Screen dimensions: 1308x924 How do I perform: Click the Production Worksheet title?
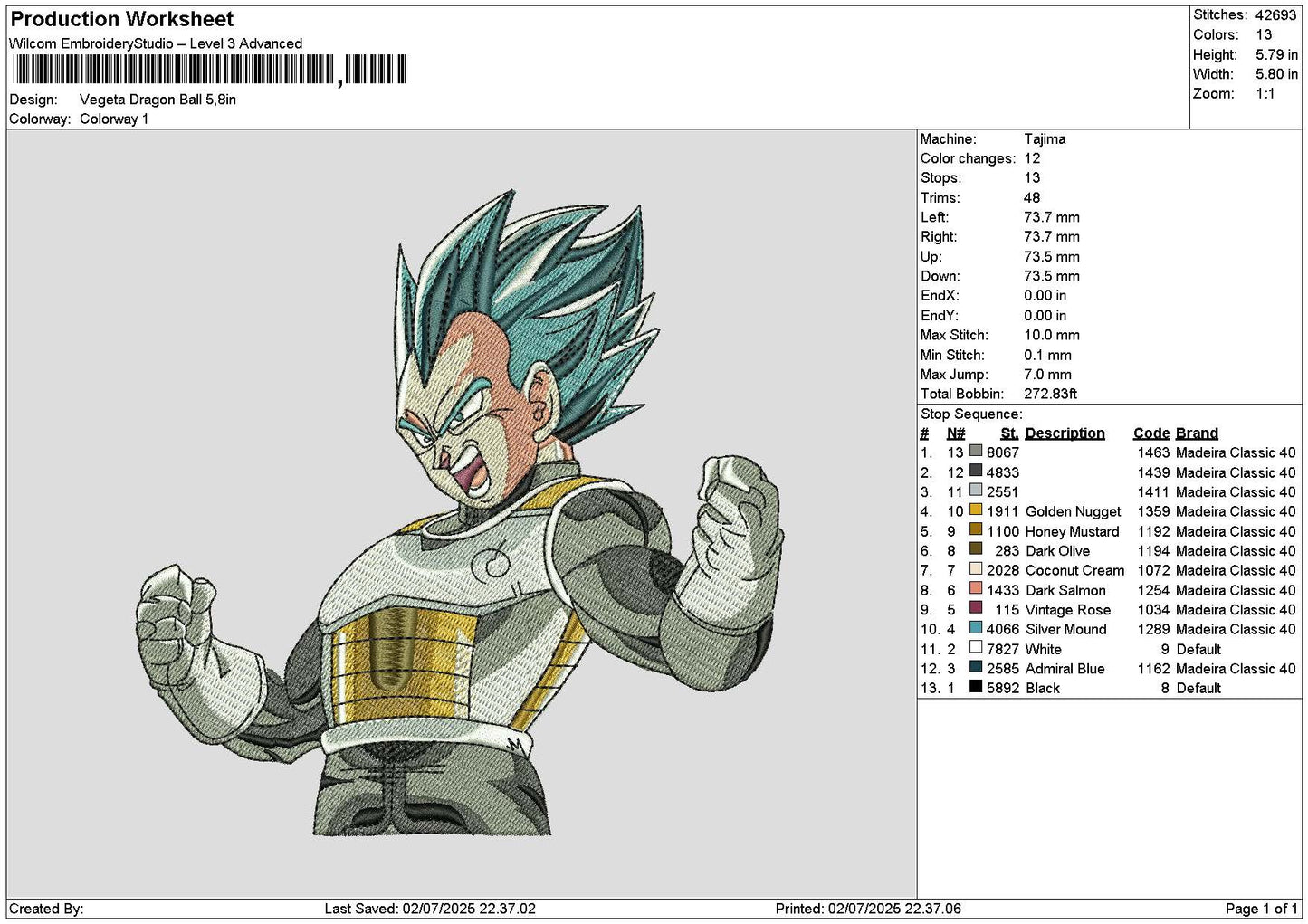122,19
